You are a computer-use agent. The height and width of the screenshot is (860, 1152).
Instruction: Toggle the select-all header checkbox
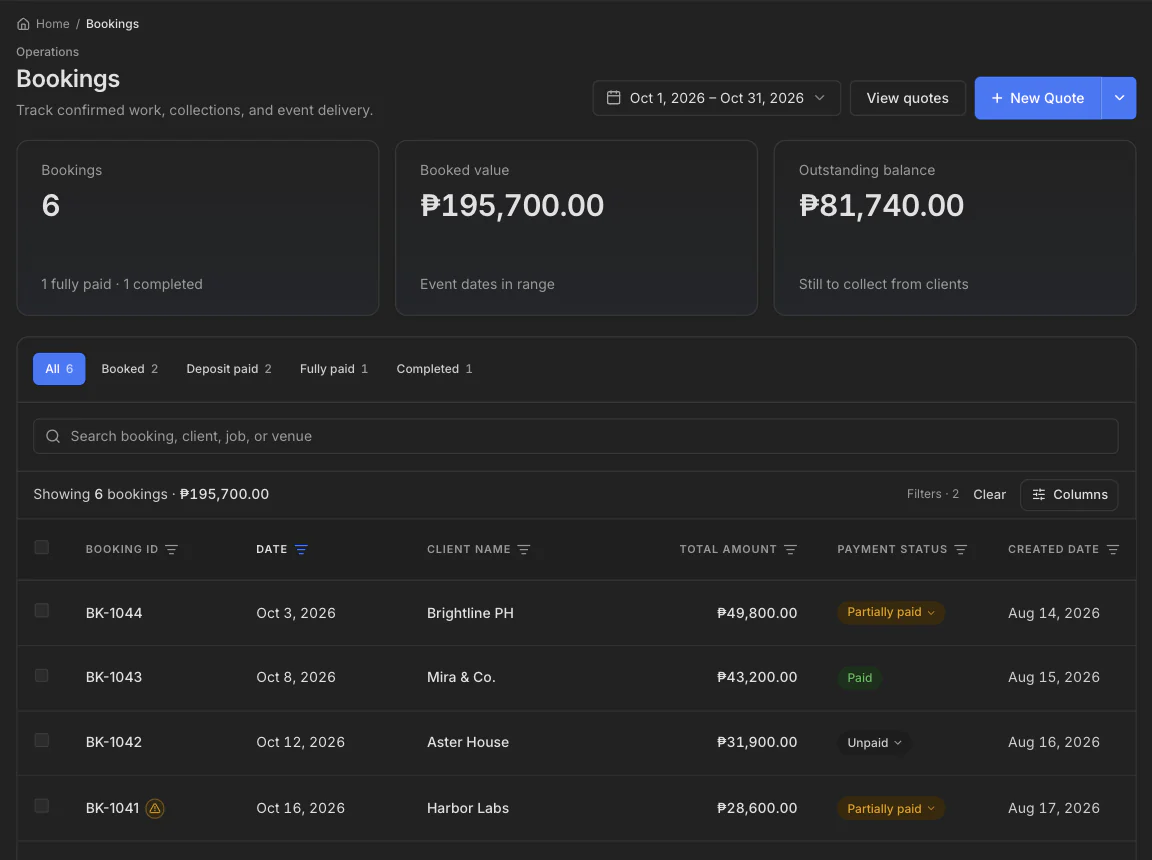pos(42,547)
